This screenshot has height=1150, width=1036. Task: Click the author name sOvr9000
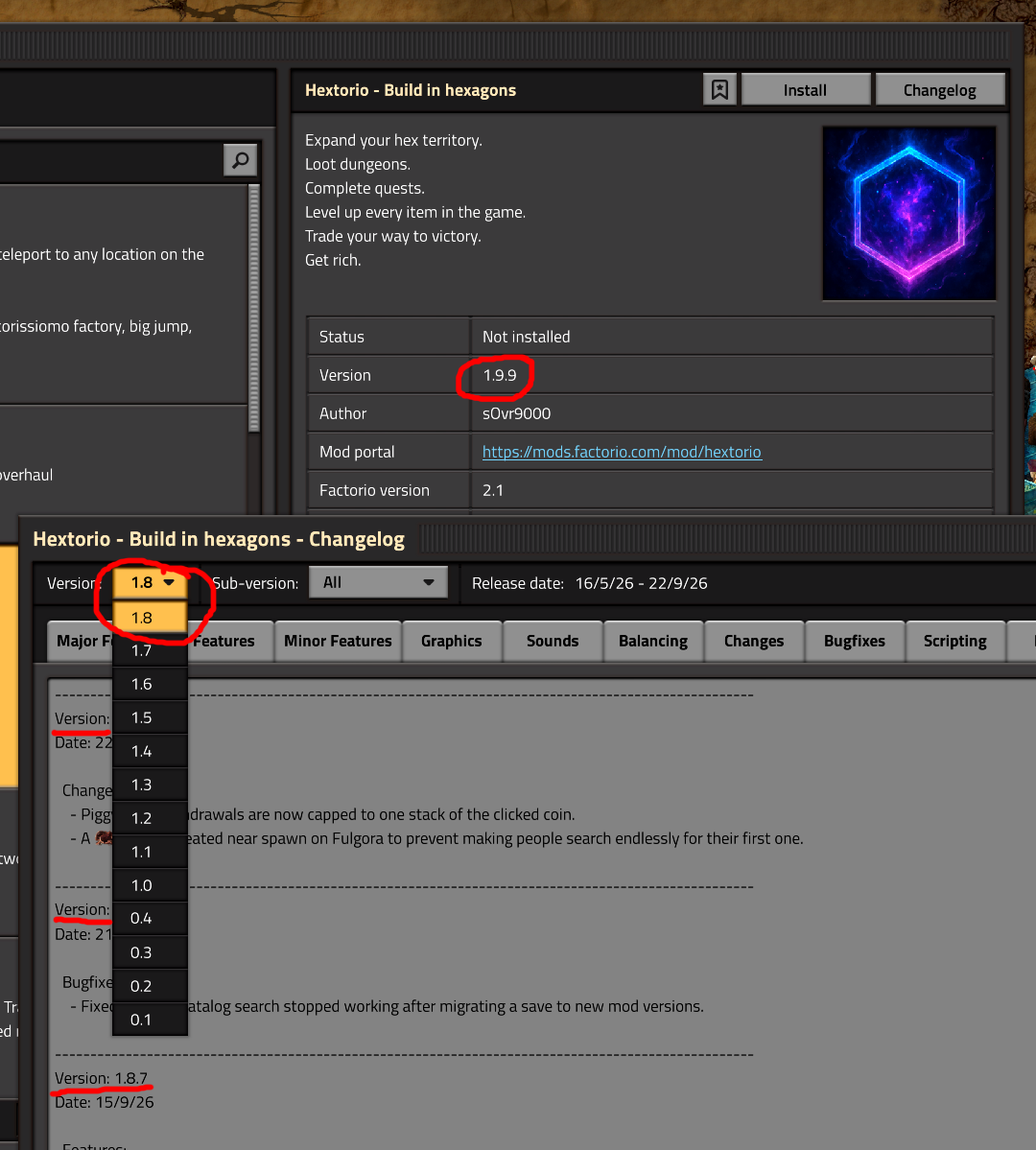click(516, 413)
